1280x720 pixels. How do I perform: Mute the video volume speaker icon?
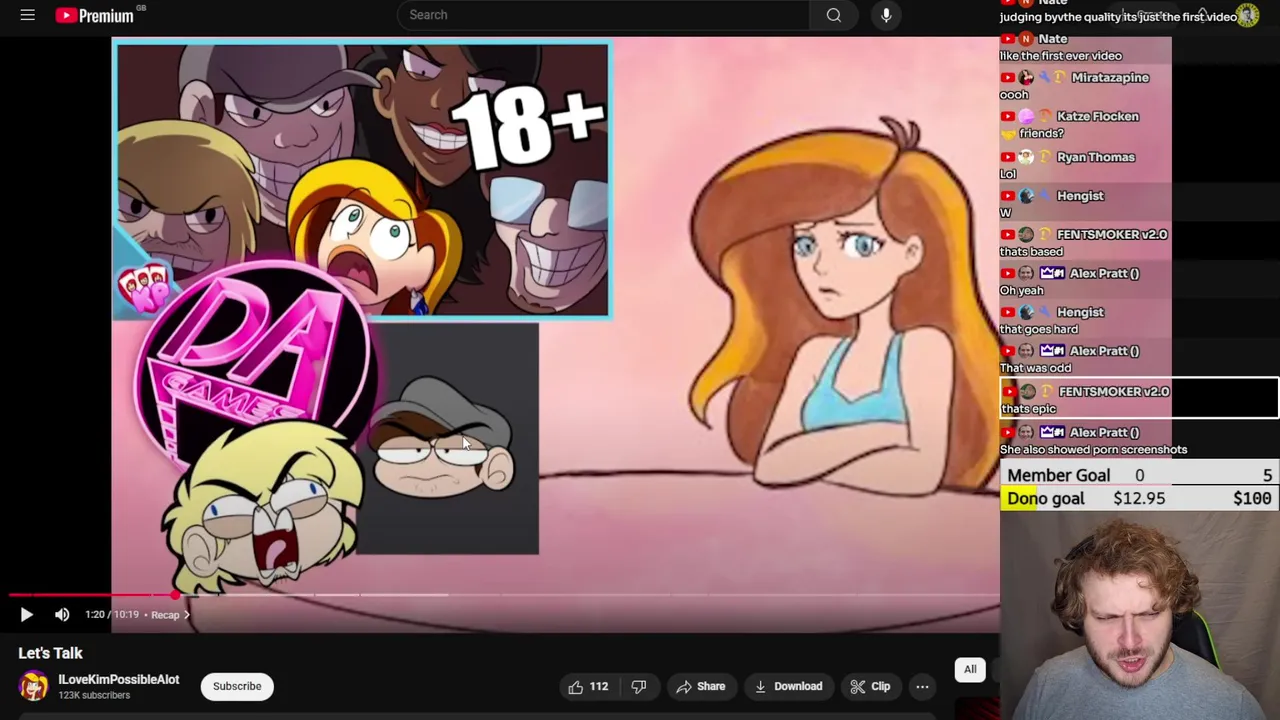[x=62, y=615]
